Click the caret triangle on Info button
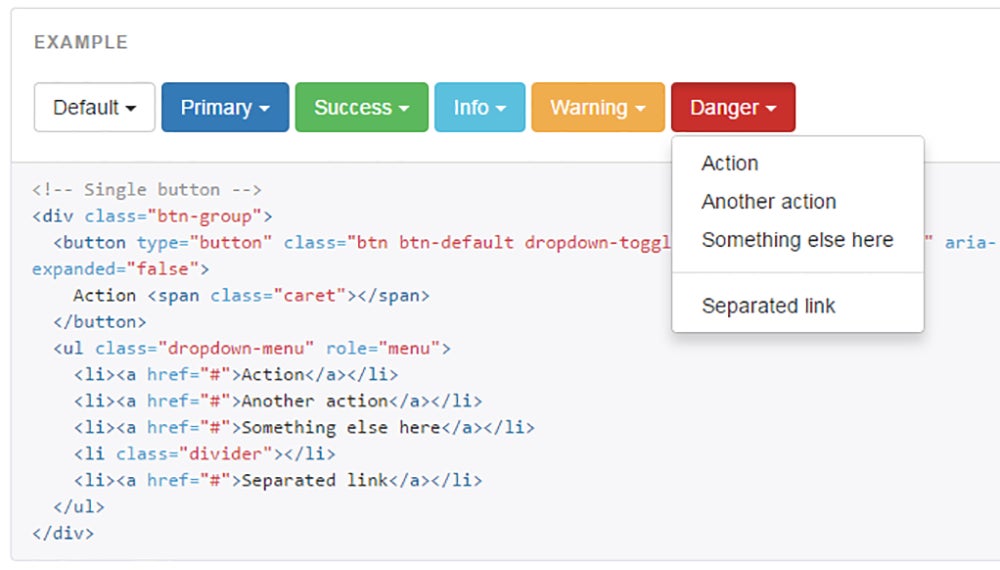The width and height of the screenshot is (1000, 570). pos(501,109)
